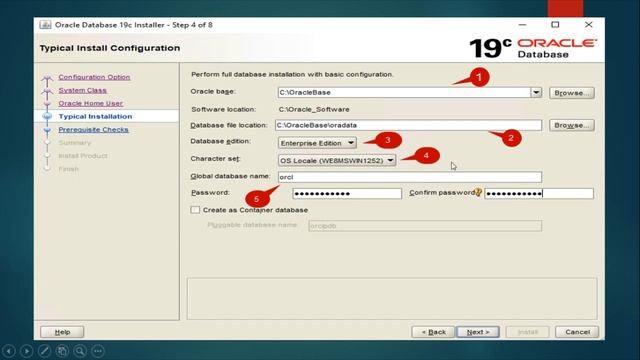
Task: Select the Typical Installation step
Action: [x=95, y=116]
